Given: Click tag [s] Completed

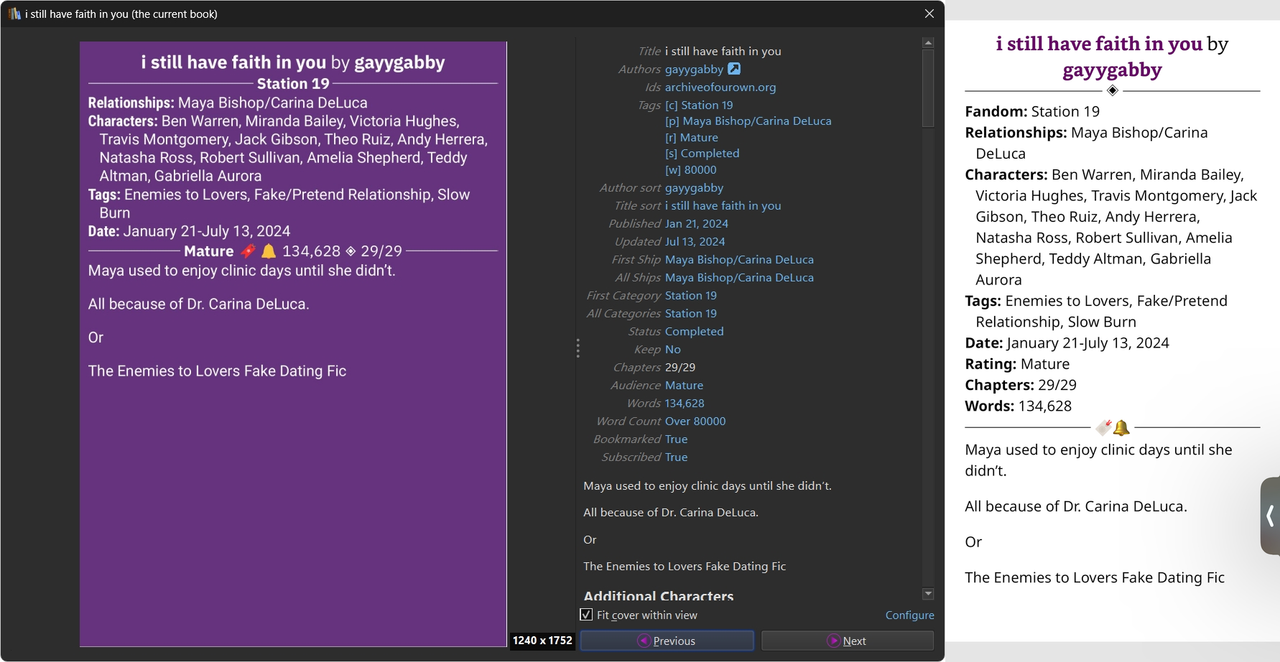Looking at the screenshot, I should pos(702,153).
